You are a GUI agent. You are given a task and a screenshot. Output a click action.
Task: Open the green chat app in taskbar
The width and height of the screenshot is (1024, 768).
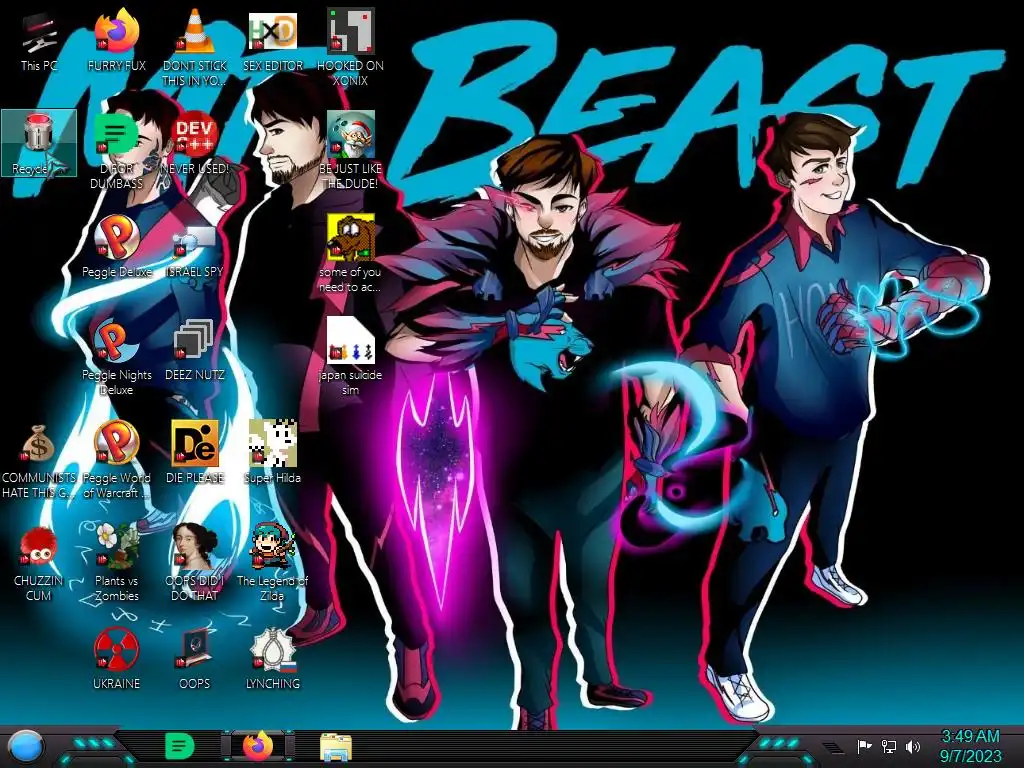point(180,746)
